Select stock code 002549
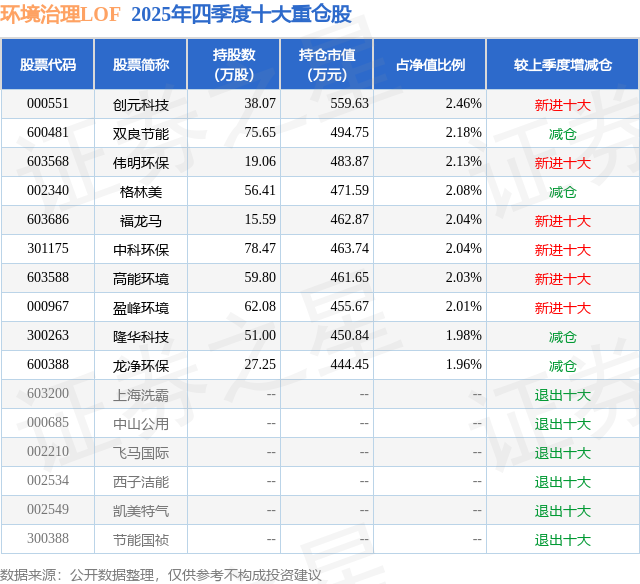 point(48,509)
